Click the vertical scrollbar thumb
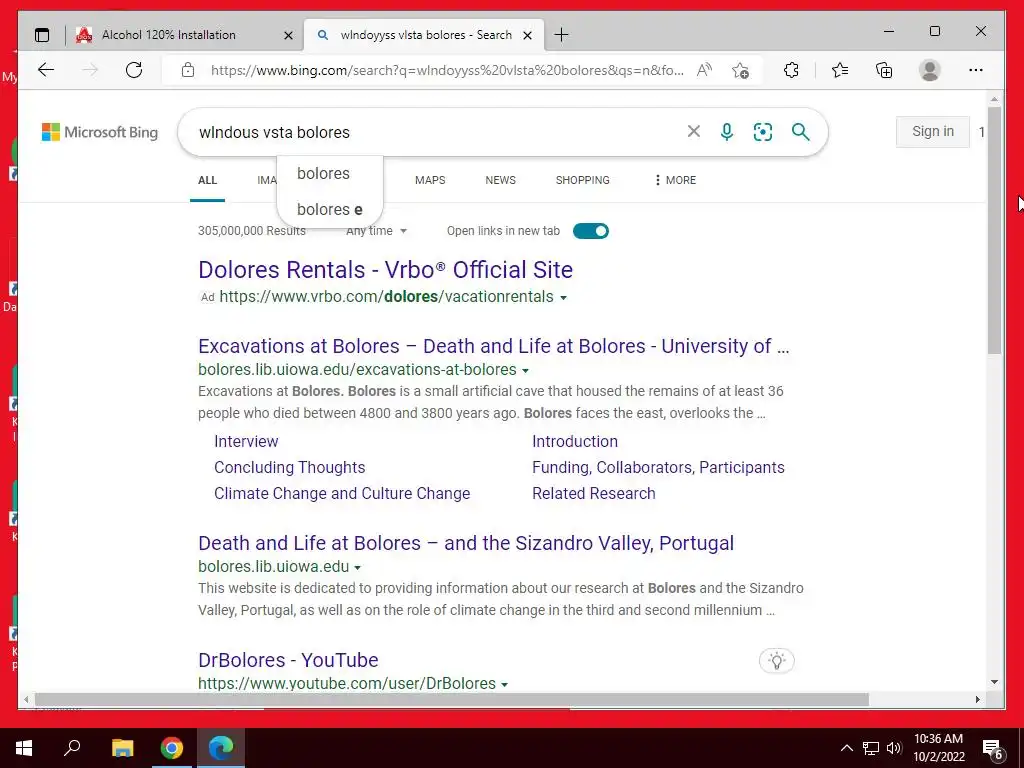 click(x=994, y=231)
